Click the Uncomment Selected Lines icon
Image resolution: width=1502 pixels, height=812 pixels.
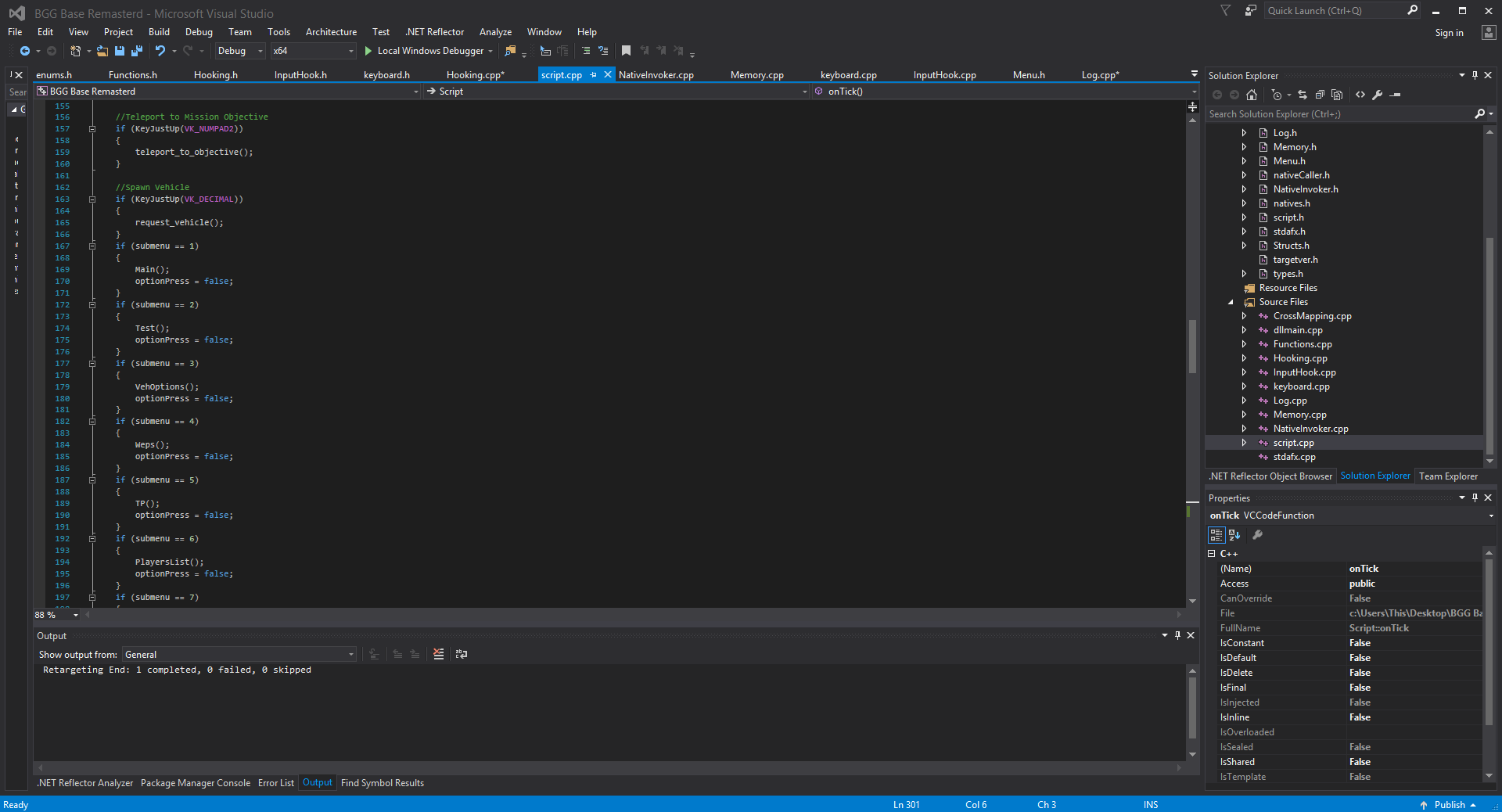point(603,51)
